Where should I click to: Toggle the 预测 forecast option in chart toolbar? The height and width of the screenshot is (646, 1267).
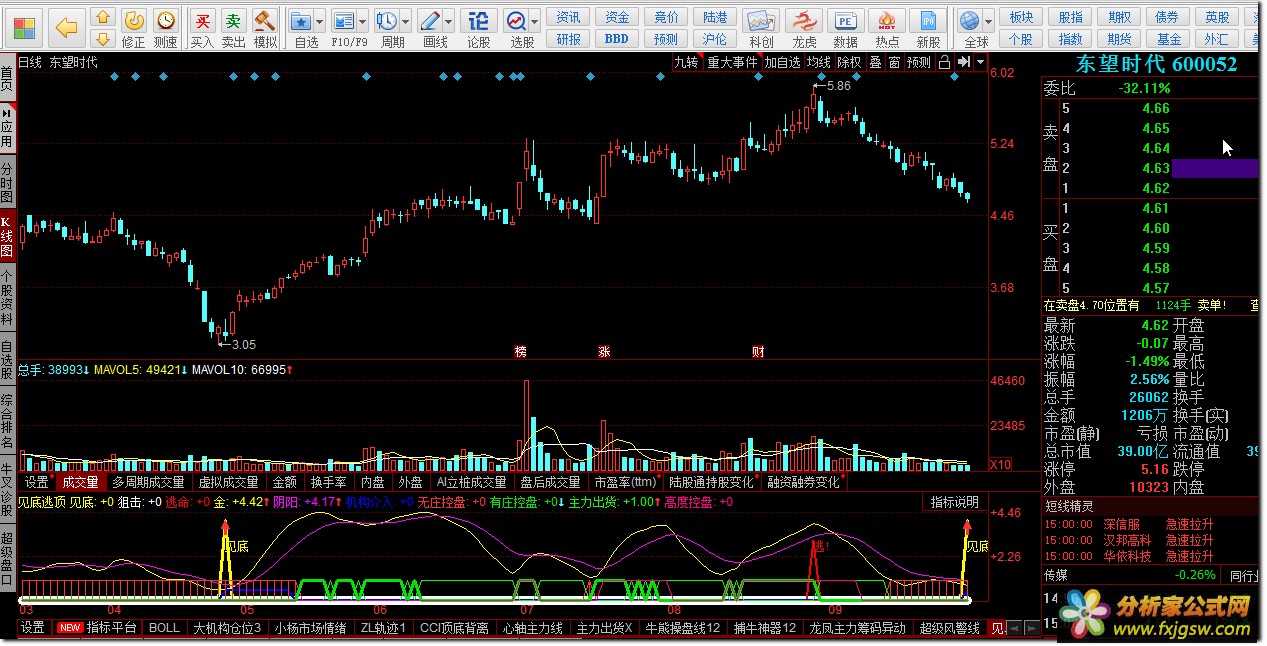(918, 62)
